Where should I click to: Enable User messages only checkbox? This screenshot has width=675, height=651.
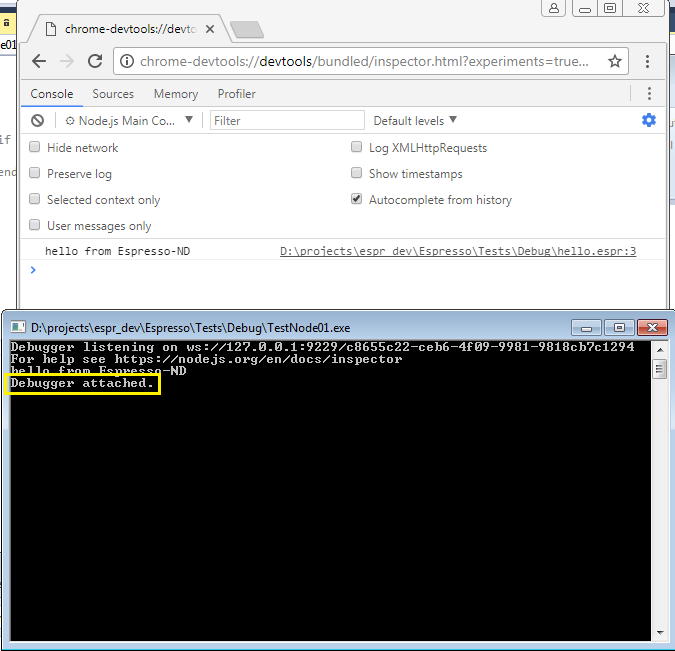pos(34,225)
